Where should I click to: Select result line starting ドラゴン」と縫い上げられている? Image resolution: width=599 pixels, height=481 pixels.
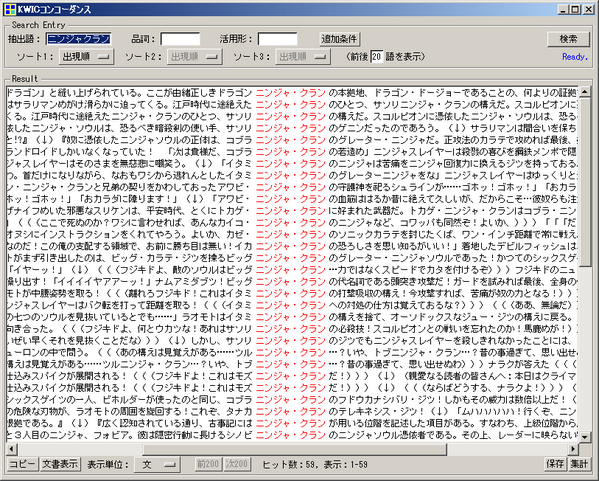click(292, 93)
